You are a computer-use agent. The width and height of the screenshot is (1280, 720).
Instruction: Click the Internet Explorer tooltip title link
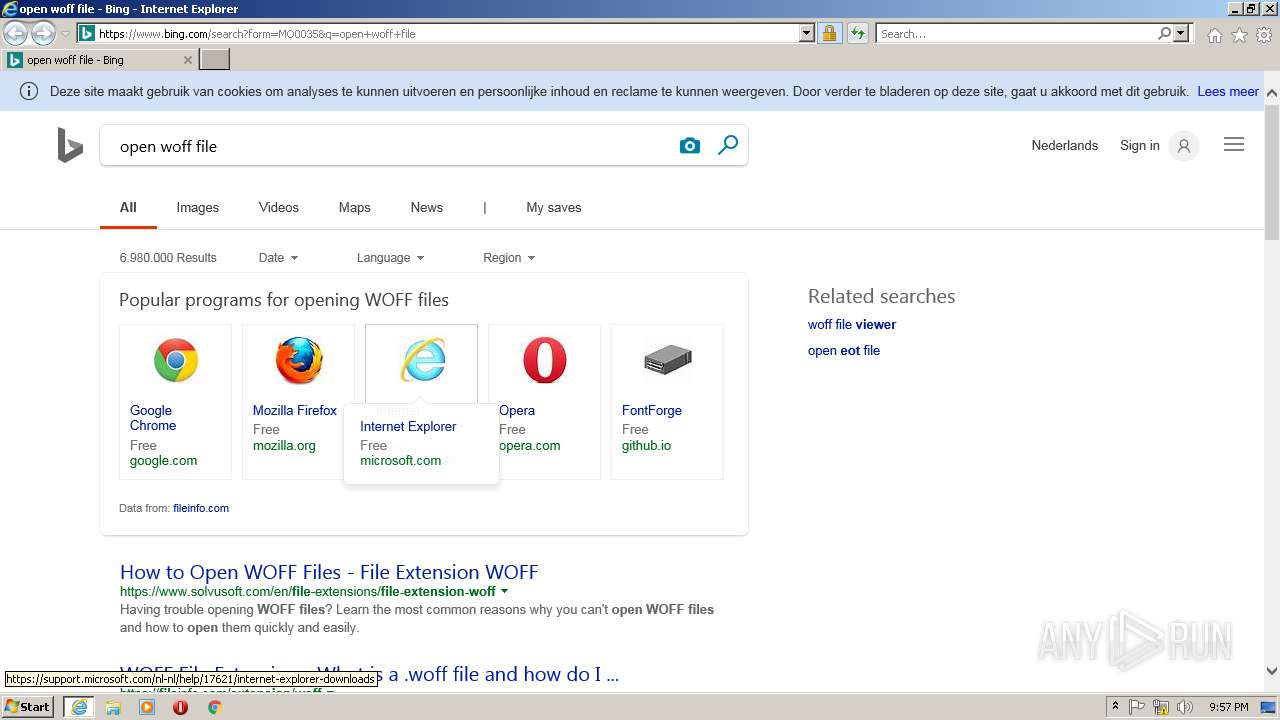[408, 427]
